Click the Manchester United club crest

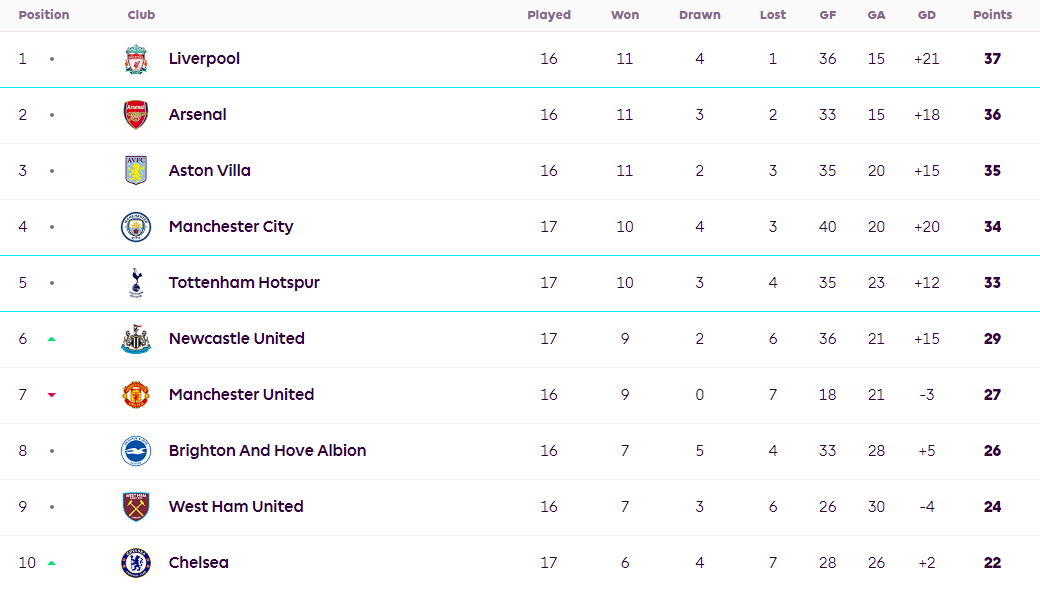(x=136, y=395)
